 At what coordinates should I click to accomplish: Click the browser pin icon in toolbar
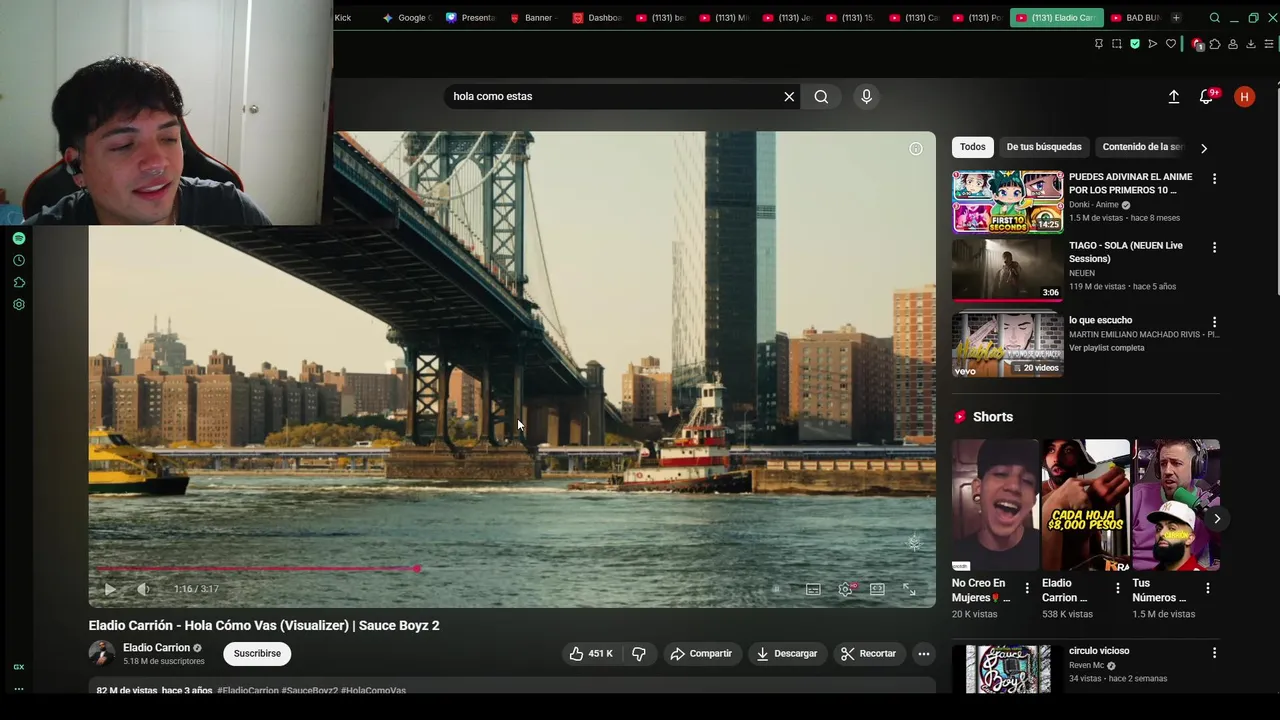[x=1099, y=44]
